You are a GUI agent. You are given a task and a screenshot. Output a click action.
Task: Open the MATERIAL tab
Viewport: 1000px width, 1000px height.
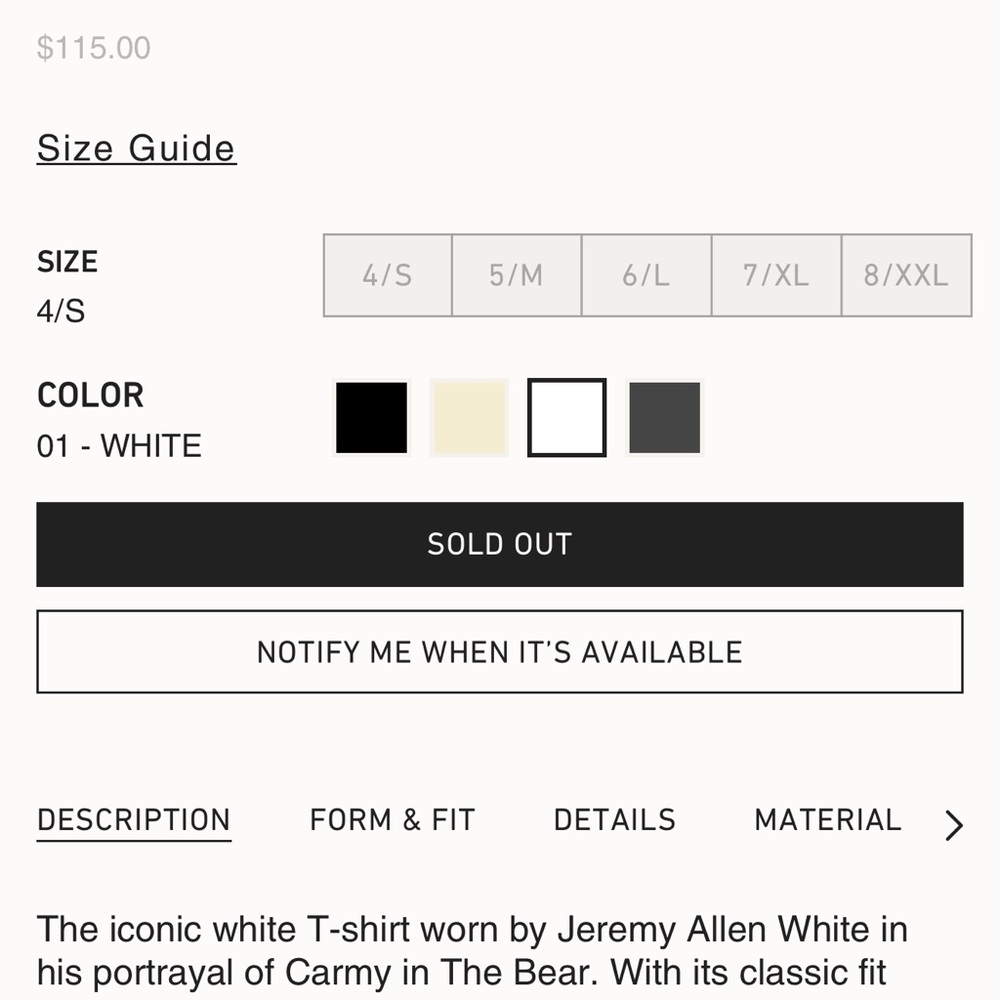pyautogui.click(x=827, y=820)
